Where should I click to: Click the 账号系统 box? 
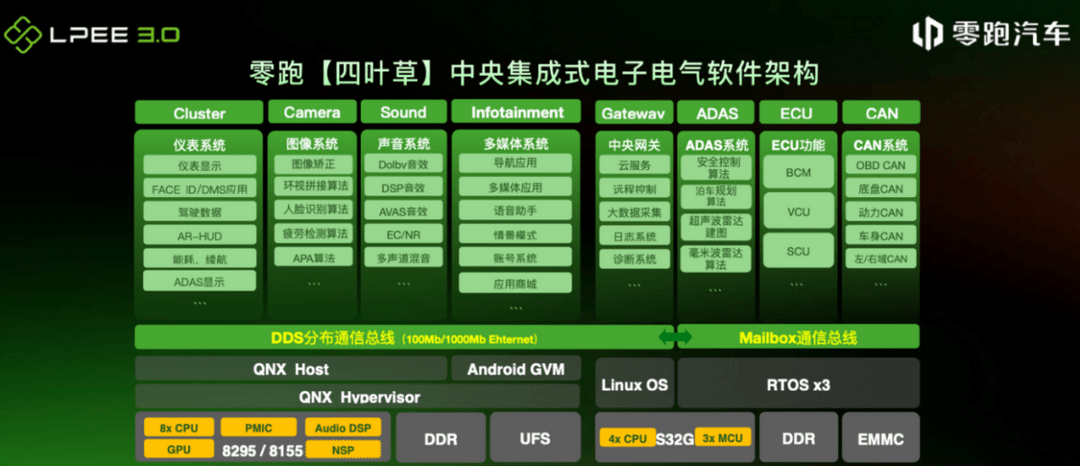(515, 257)
